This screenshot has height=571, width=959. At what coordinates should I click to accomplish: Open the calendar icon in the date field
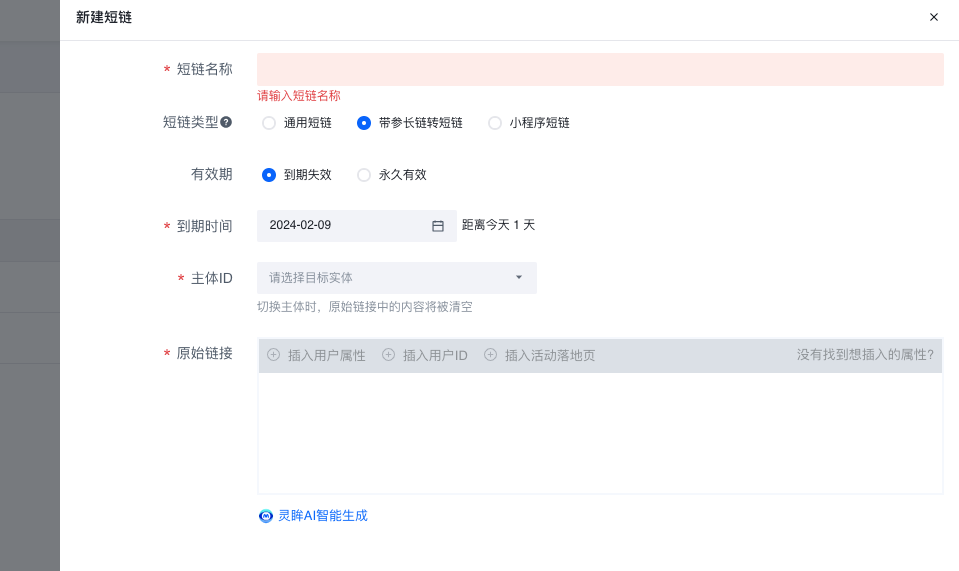coord(437,226)
